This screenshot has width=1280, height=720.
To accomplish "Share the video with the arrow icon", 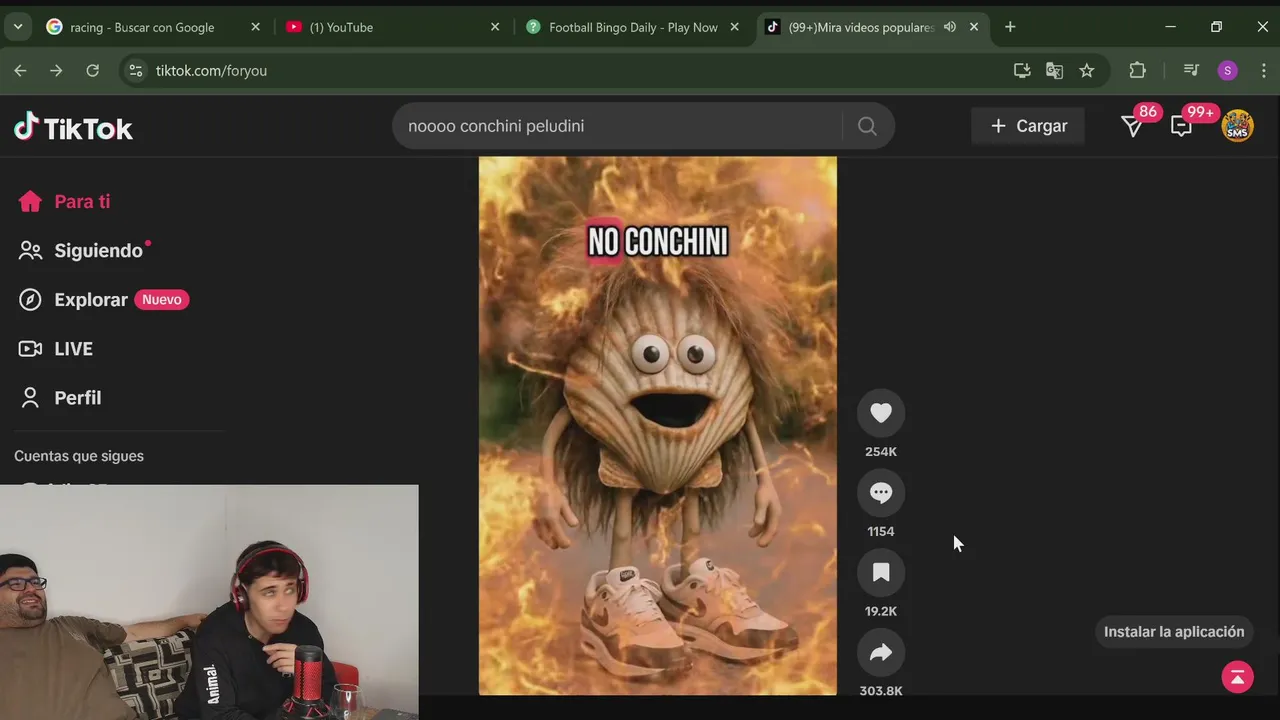I will 881,653.
